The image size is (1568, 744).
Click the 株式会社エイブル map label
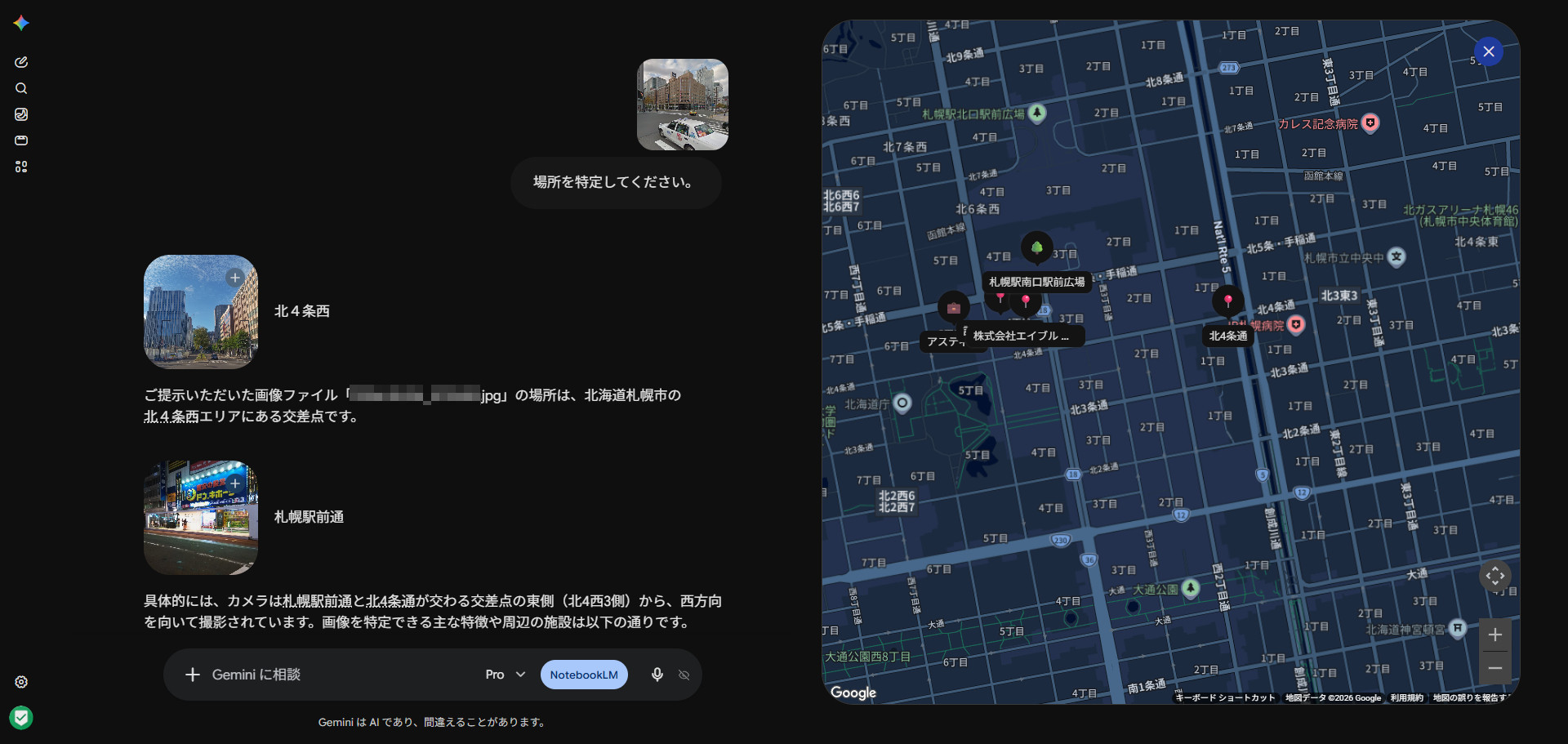coord(1025,336)
